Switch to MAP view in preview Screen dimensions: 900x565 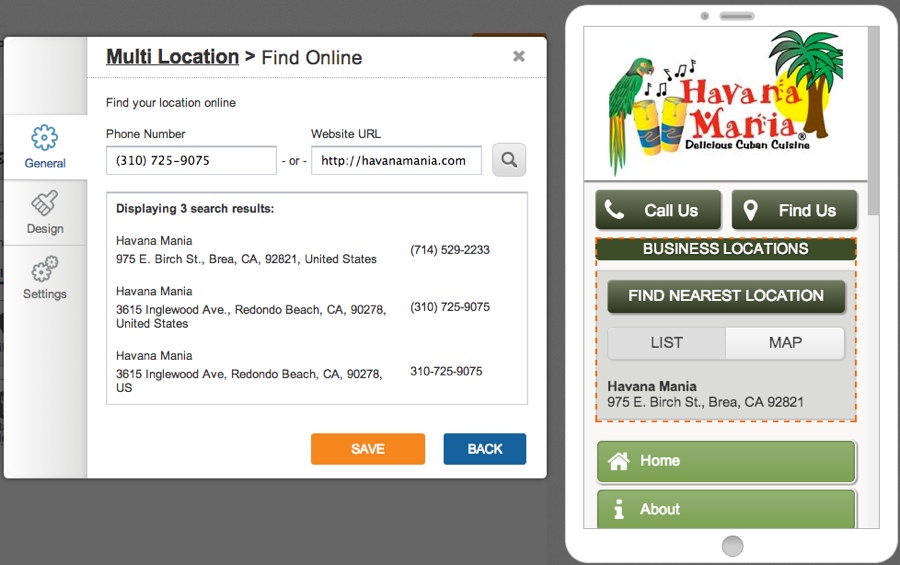pyautogui.click(x=785, y=343)
